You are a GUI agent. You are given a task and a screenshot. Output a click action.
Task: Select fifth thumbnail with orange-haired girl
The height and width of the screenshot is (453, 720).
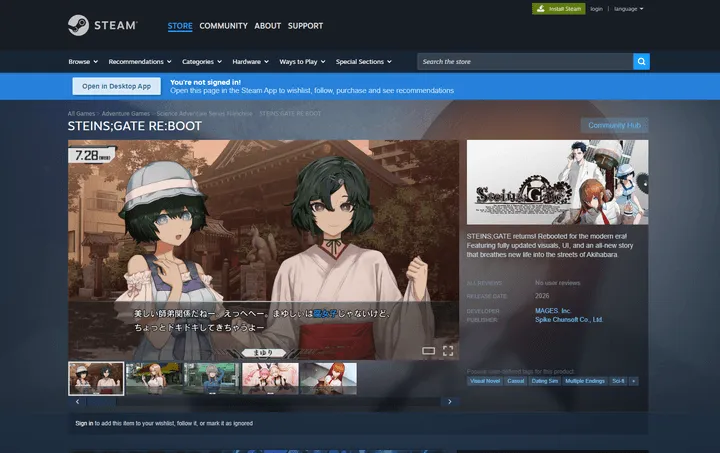pos(328,379)
